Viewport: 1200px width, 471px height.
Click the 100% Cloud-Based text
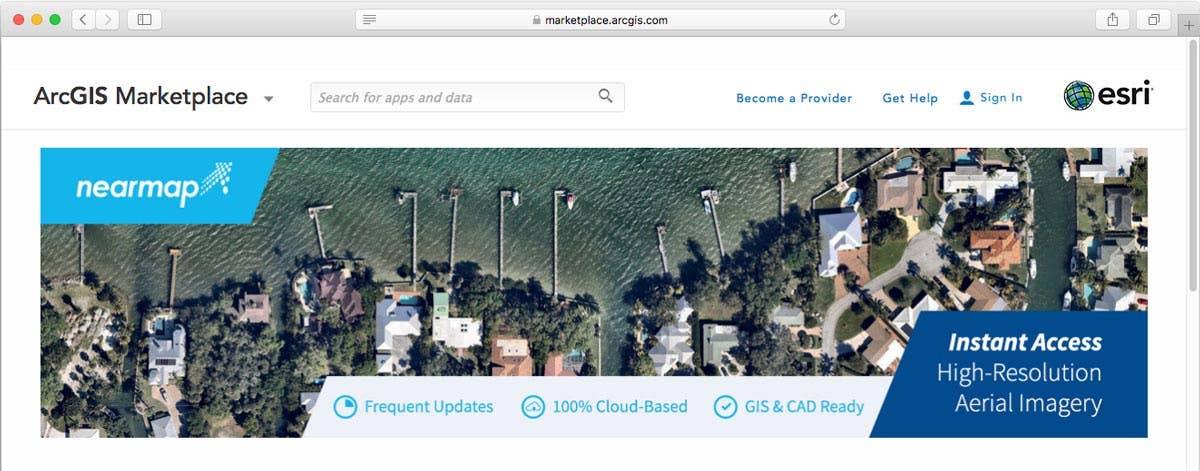[620, 407]
